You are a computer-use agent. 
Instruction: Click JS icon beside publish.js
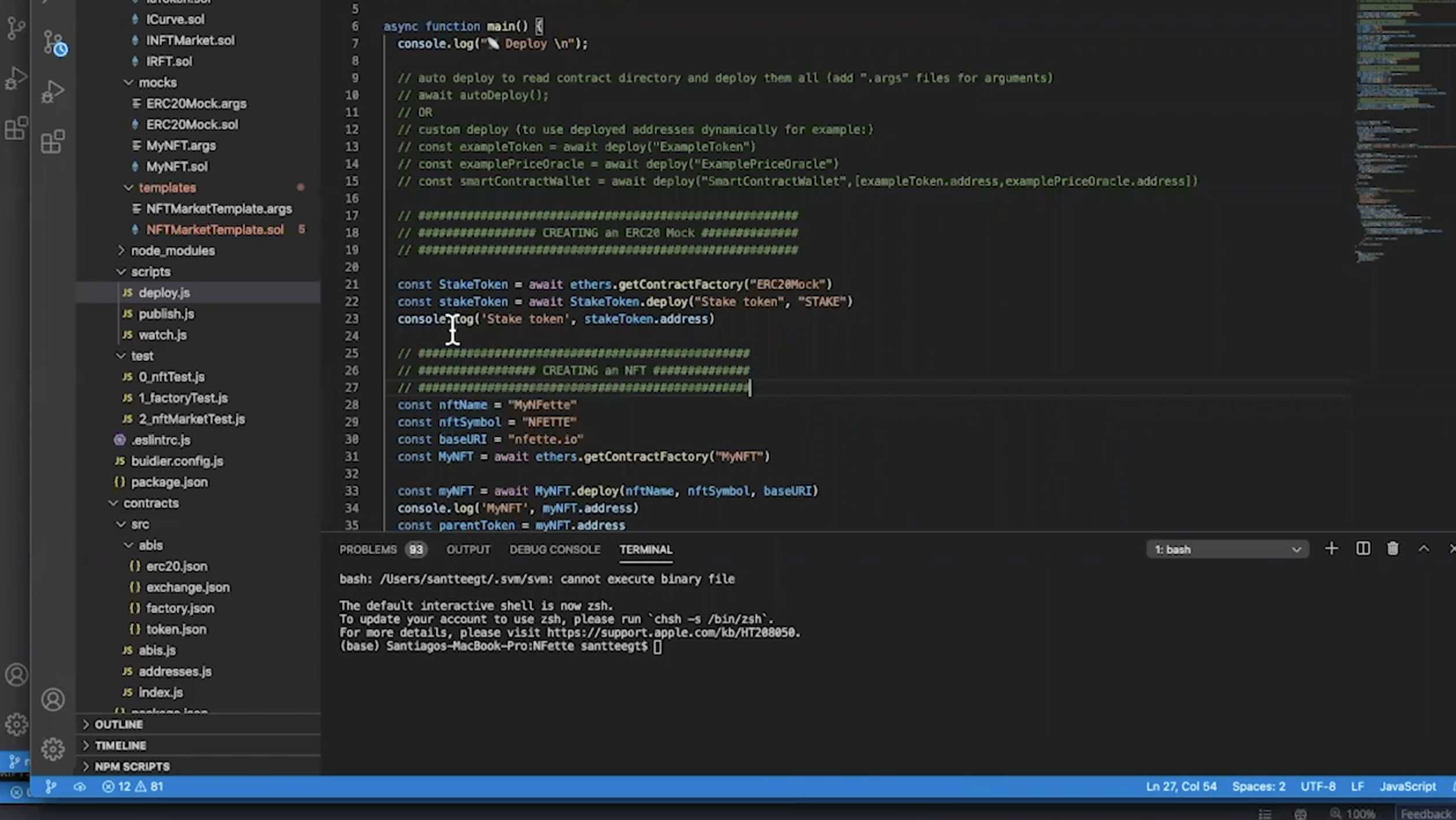[x=127, y=314]
